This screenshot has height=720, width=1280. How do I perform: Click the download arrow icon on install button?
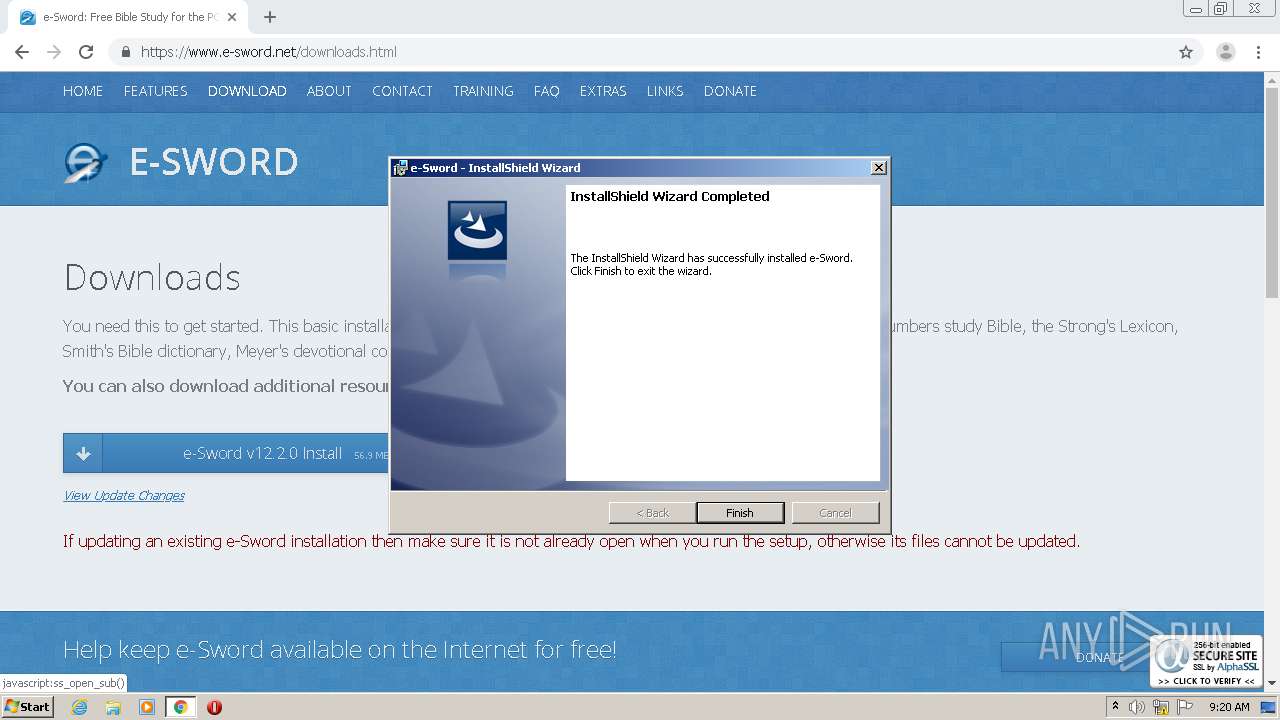click(83, 453)
